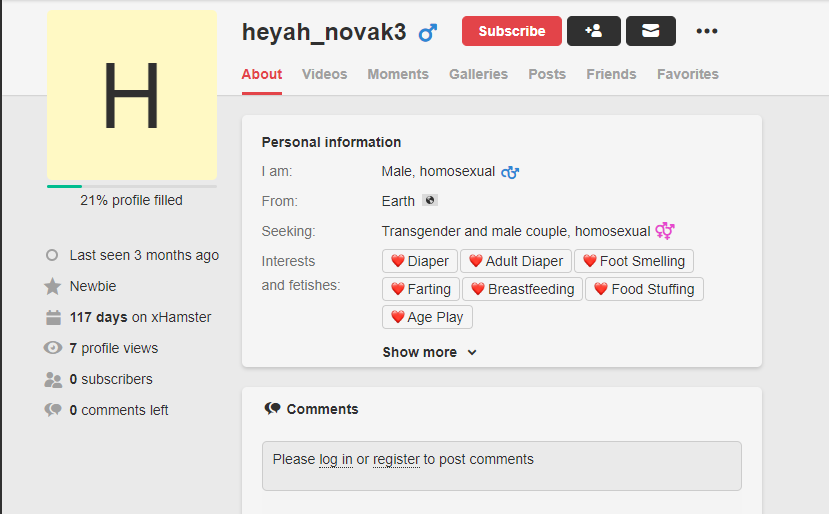The image size is (829, 514).
Task: Open the three dots more options menu
Action: pyautogui.click(x=707, y=31)
